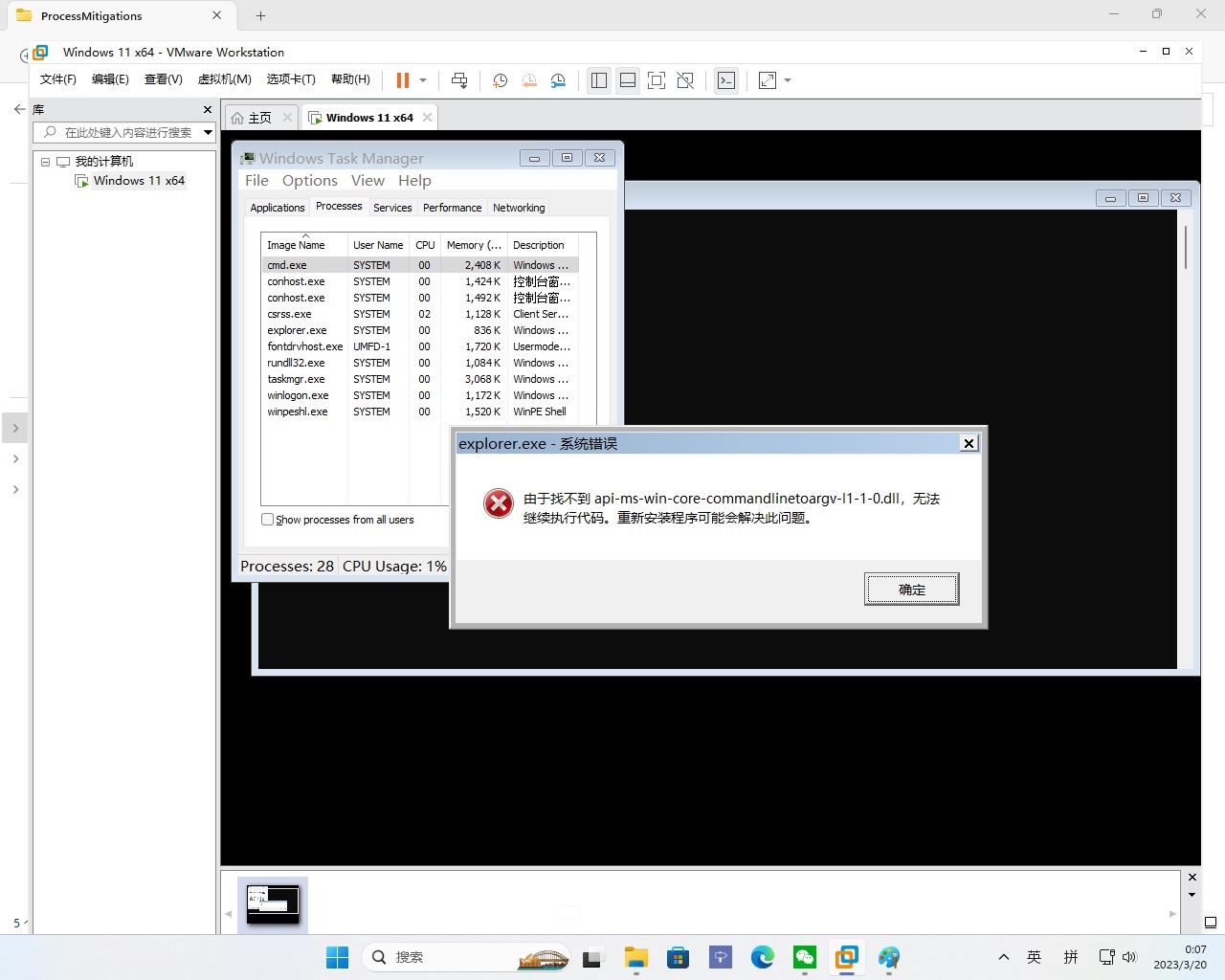Take a snapshot of the virtual machine
The width and height of the screenshot is (1225, 980).
click(x=500, y=80)
